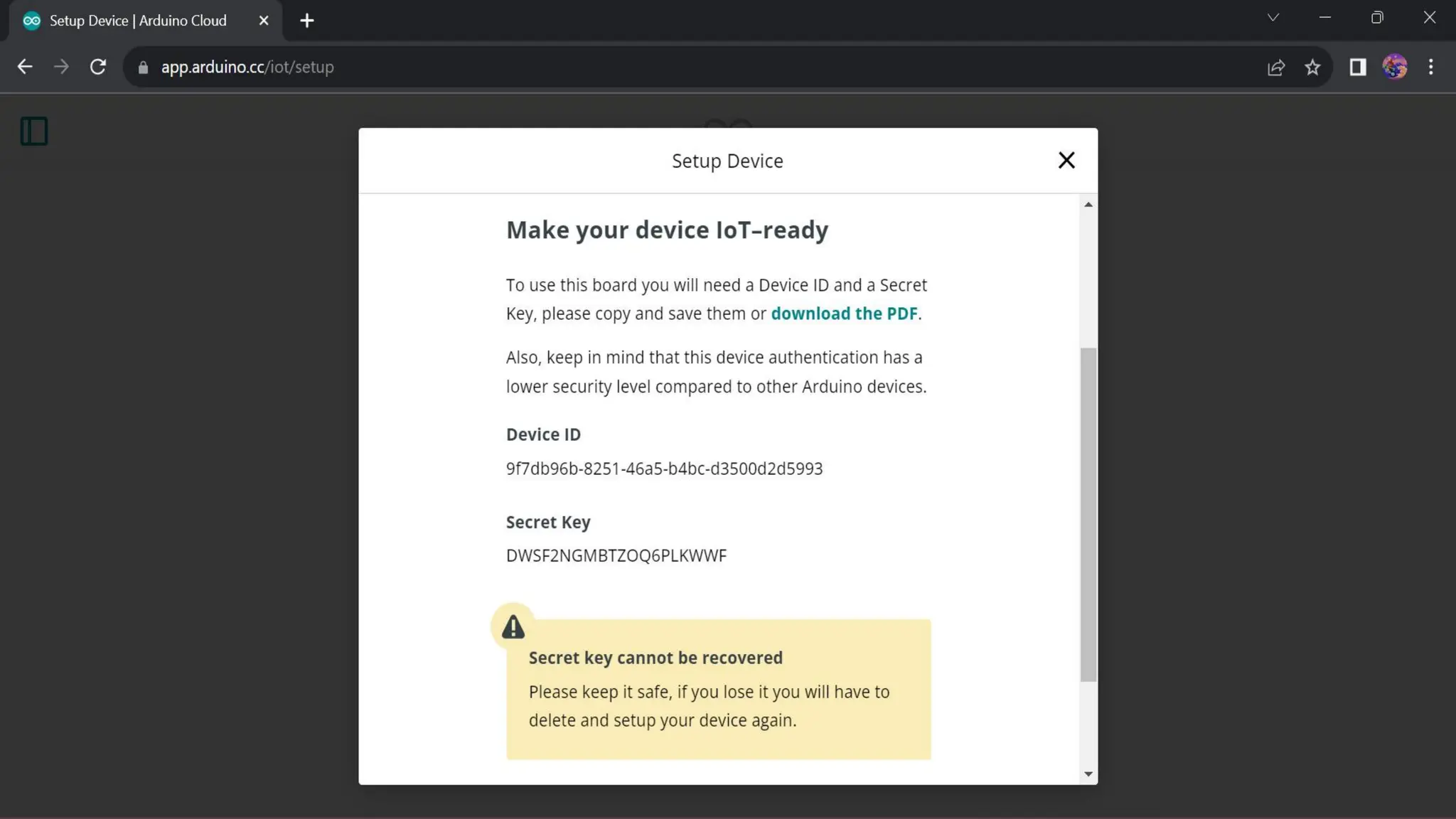Reload the Arduino Cloud page
The height and width of the screenshot is (819, 1456).
tap(98, 67)
